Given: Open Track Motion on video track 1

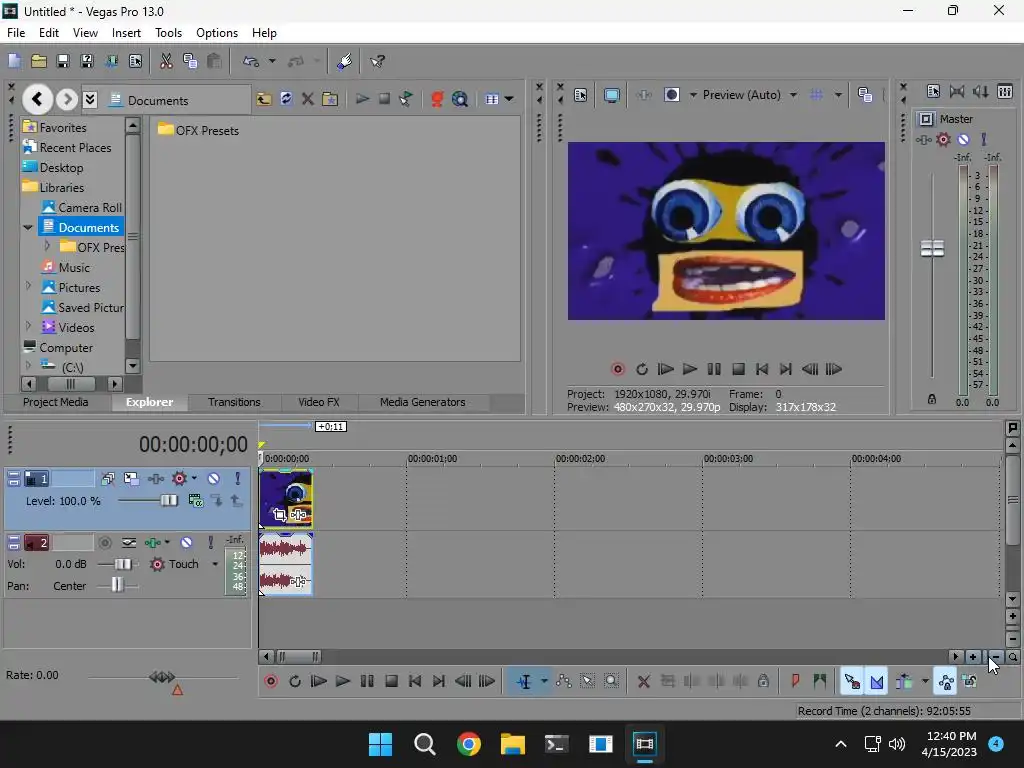Looking at the screenshot, I should pyautogui.click(x=131, y=479).
